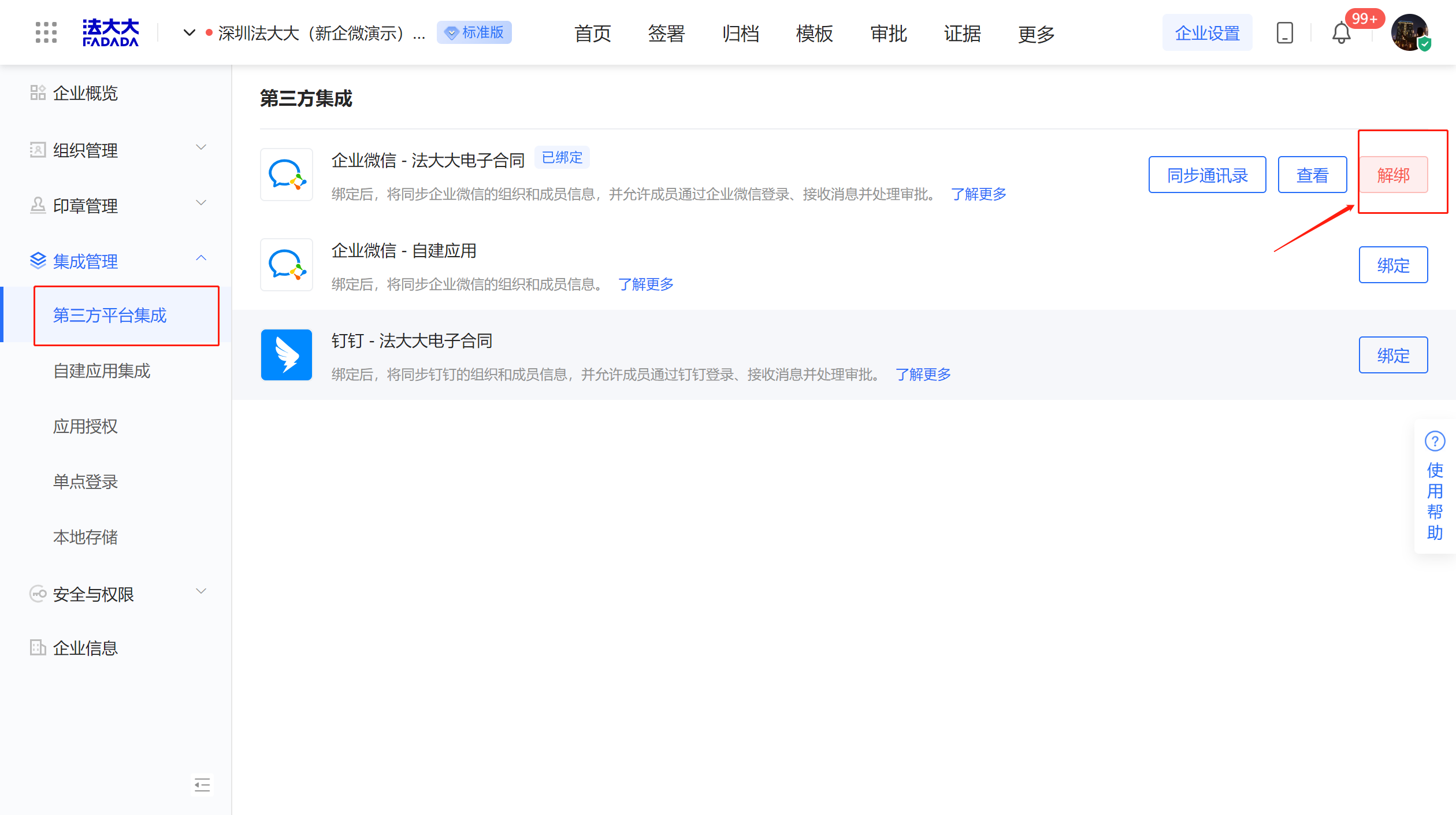
Task: Expand the 安全与权限 sidebar section
Action: [x=116, y=594]
